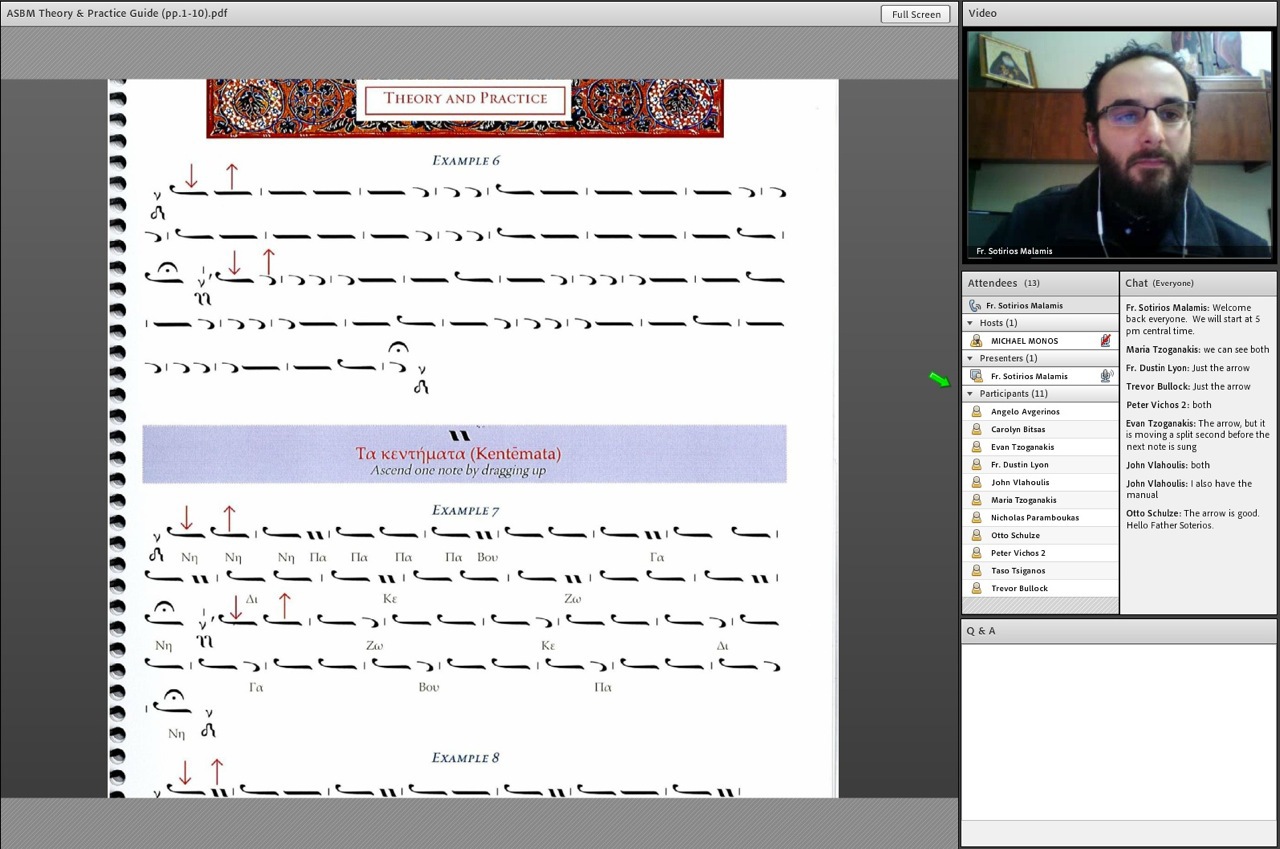This screenshot has width=1280, height=849.
Task: Click the Q & A pod header
Action: pyautogui.click(x=1118, y=631)
